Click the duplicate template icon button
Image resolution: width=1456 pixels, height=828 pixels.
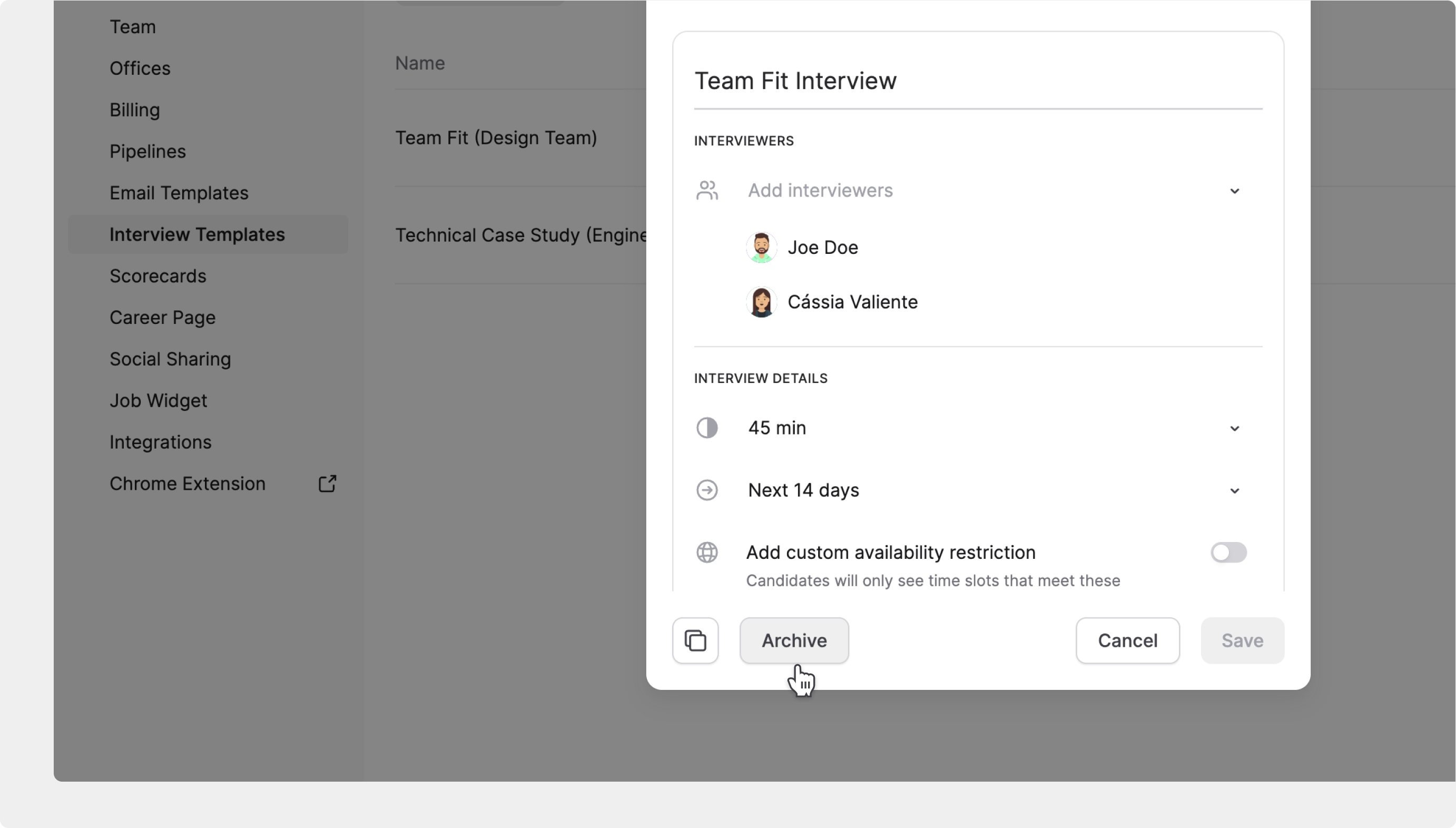tap(695, 640)
